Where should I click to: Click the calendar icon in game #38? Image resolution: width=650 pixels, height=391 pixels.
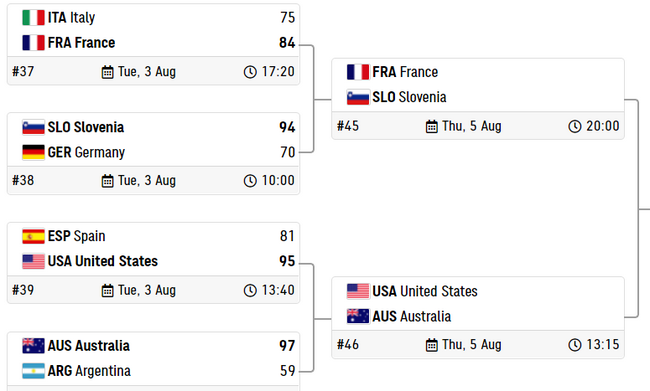tap(107, 181)
